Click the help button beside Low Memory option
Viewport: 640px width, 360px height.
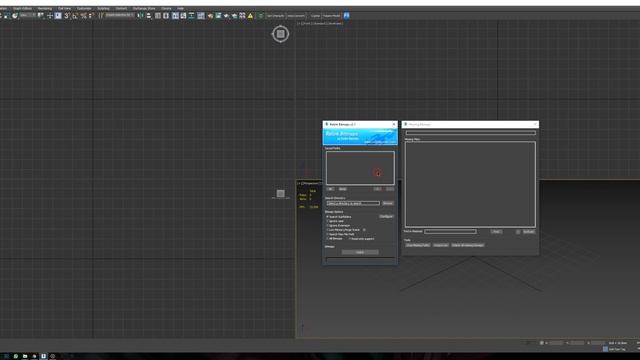click(364, 230)
